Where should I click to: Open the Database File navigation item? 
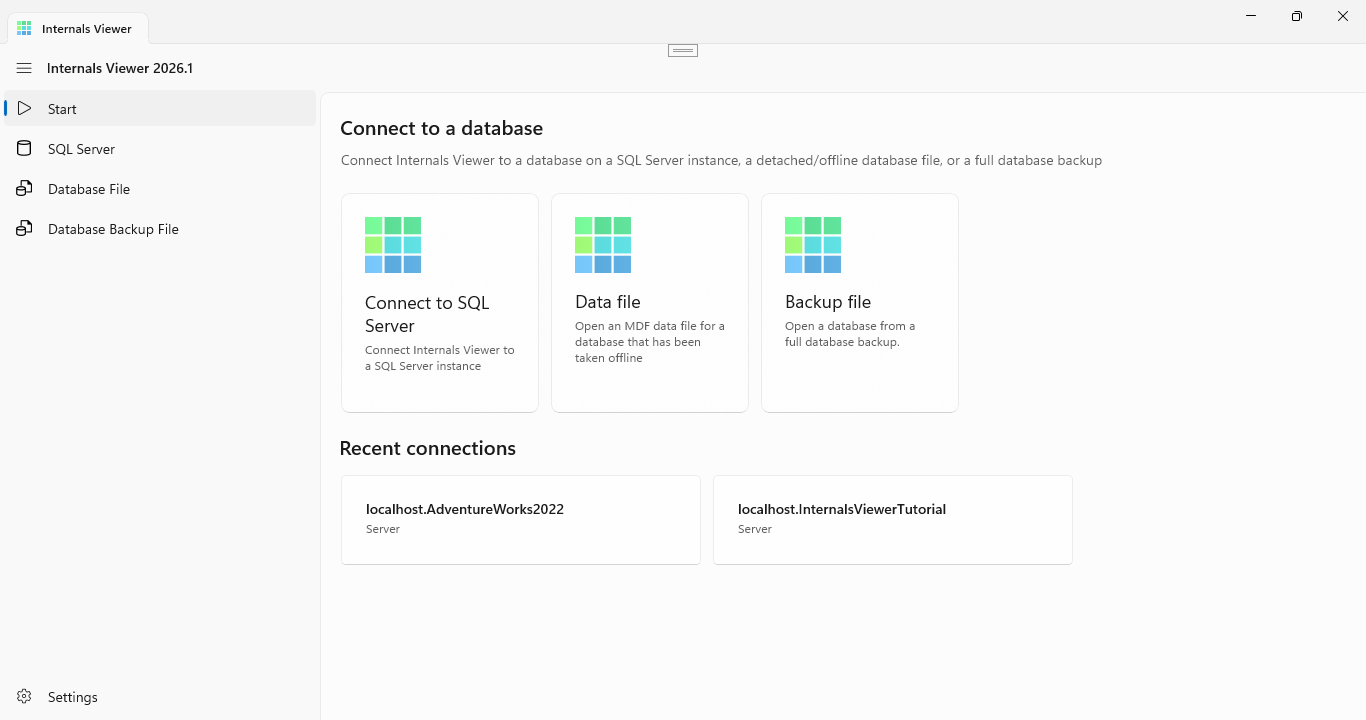[160, 188]
